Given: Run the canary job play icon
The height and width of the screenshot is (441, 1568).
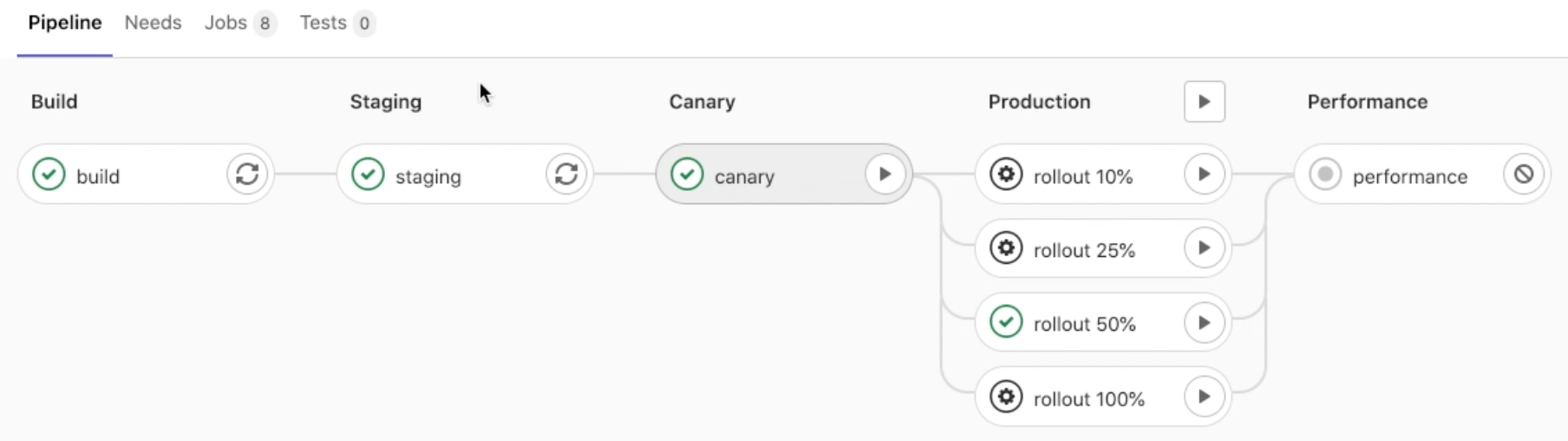Looking at the screenshot, I should pos(885,174).
